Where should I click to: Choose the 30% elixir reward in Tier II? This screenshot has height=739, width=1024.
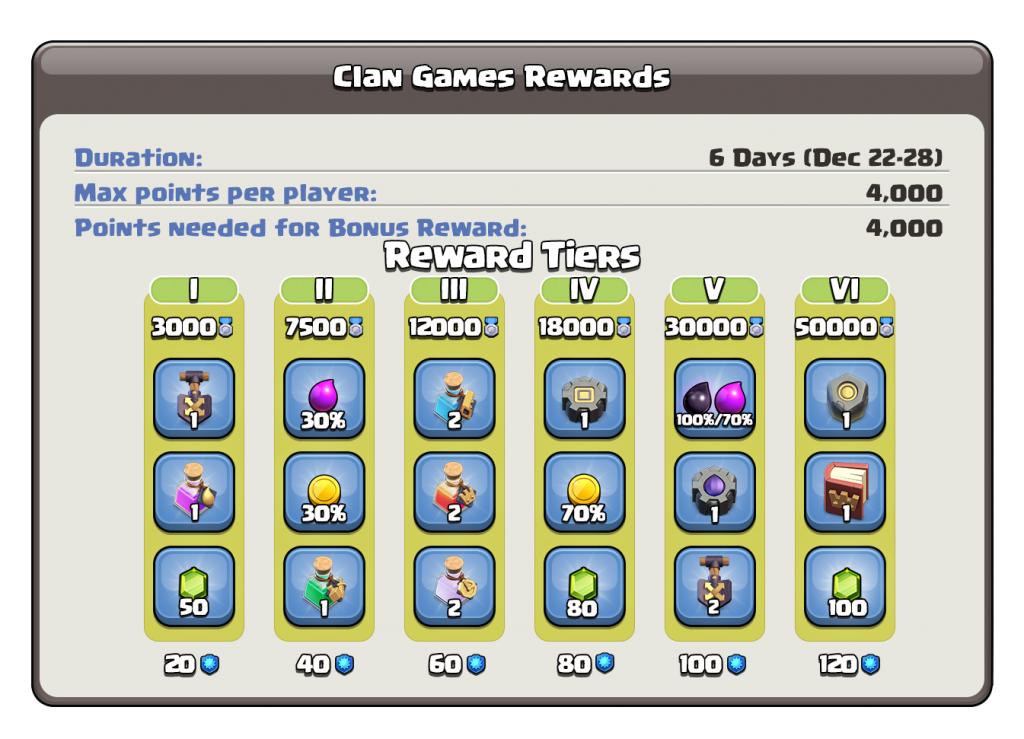coord(324,398)
